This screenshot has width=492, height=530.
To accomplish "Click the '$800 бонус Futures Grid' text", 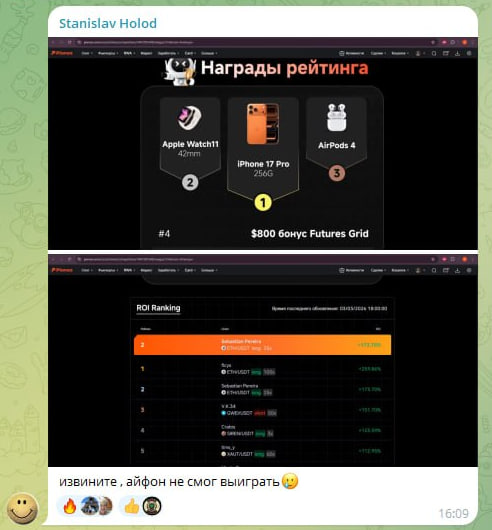I will [310, 234].
